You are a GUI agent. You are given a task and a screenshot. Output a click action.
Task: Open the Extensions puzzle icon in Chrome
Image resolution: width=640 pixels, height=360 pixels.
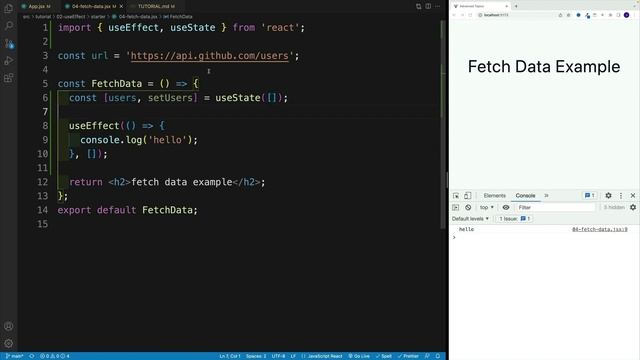pyautogui.click(x=610, y=15)
